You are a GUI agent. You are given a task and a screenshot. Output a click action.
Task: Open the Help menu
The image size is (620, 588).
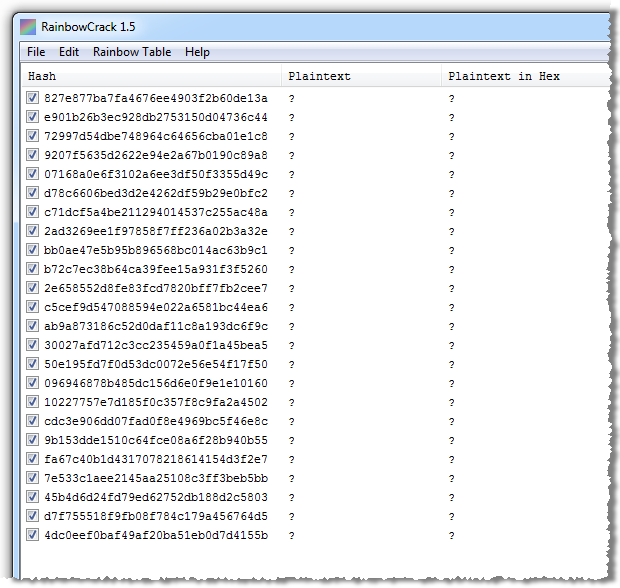pyautogui.click(x=197, y=52)
